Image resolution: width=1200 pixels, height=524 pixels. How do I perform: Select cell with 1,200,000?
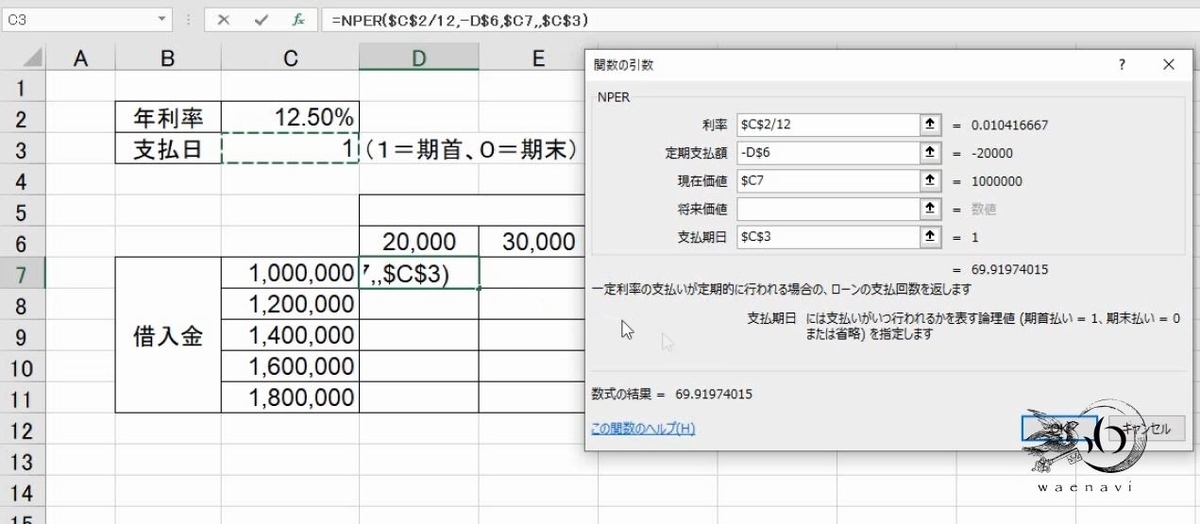pyautogui.click(x=290, y=304)
